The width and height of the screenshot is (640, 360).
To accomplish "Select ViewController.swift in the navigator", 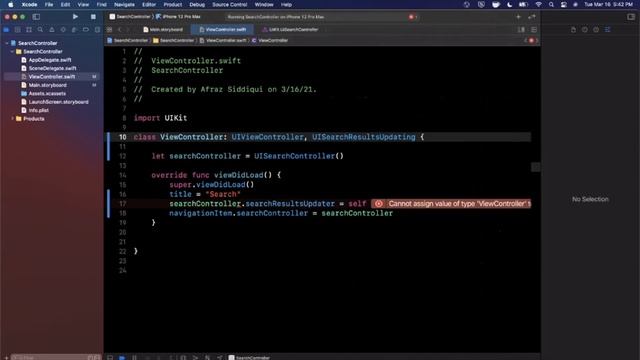I will pyautogui.click(x=52, y=77).
